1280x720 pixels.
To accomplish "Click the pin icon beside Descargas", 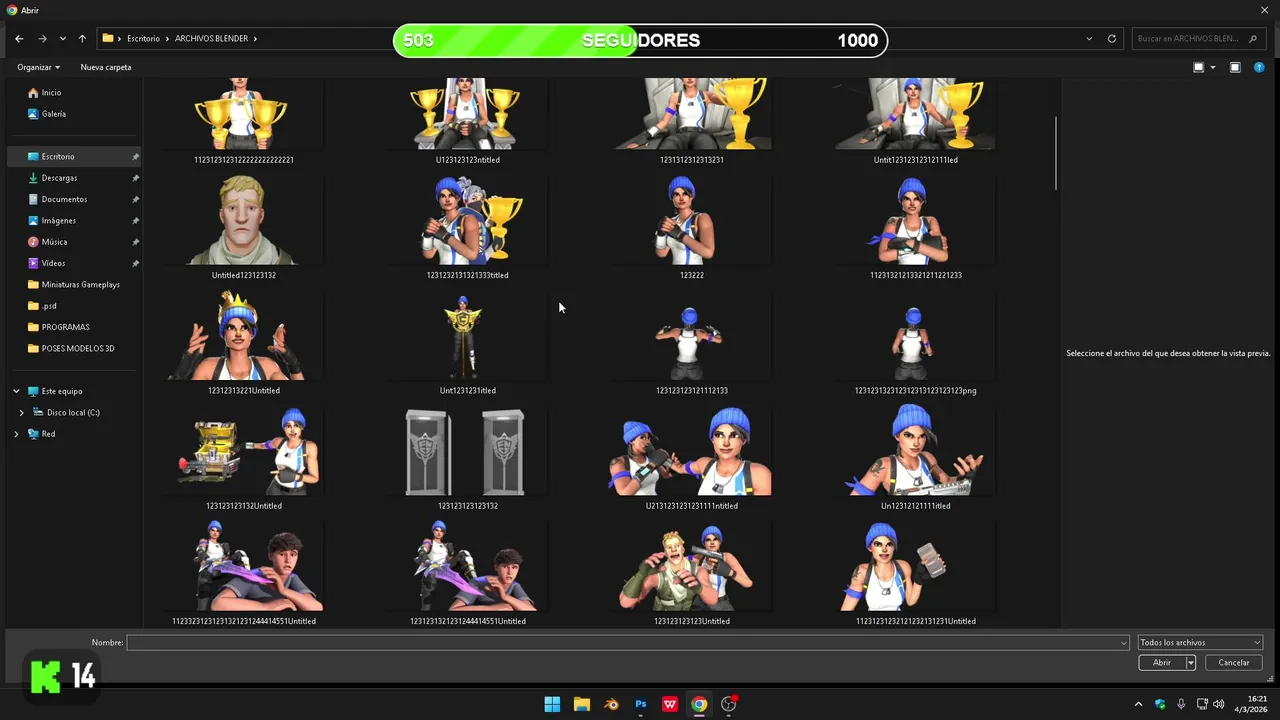I will [135, 178].
